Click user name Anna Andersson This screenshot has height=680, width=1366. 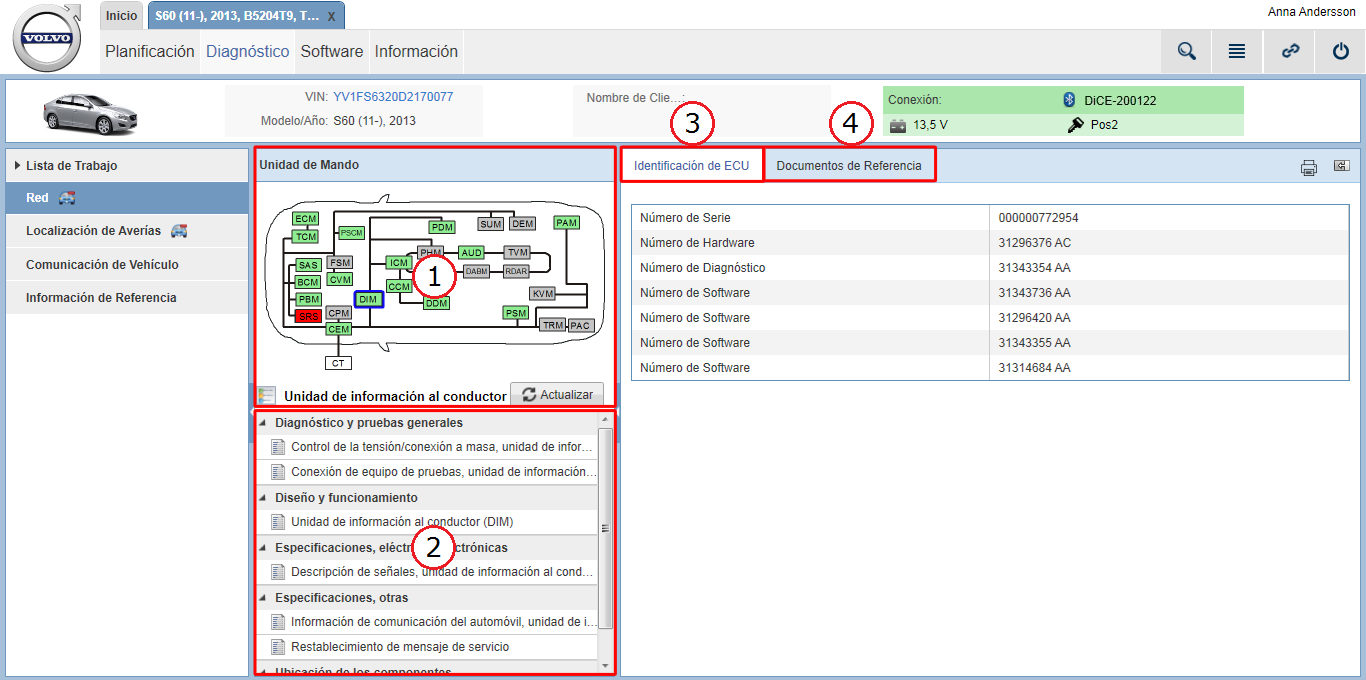click(x=1312, y=12)
